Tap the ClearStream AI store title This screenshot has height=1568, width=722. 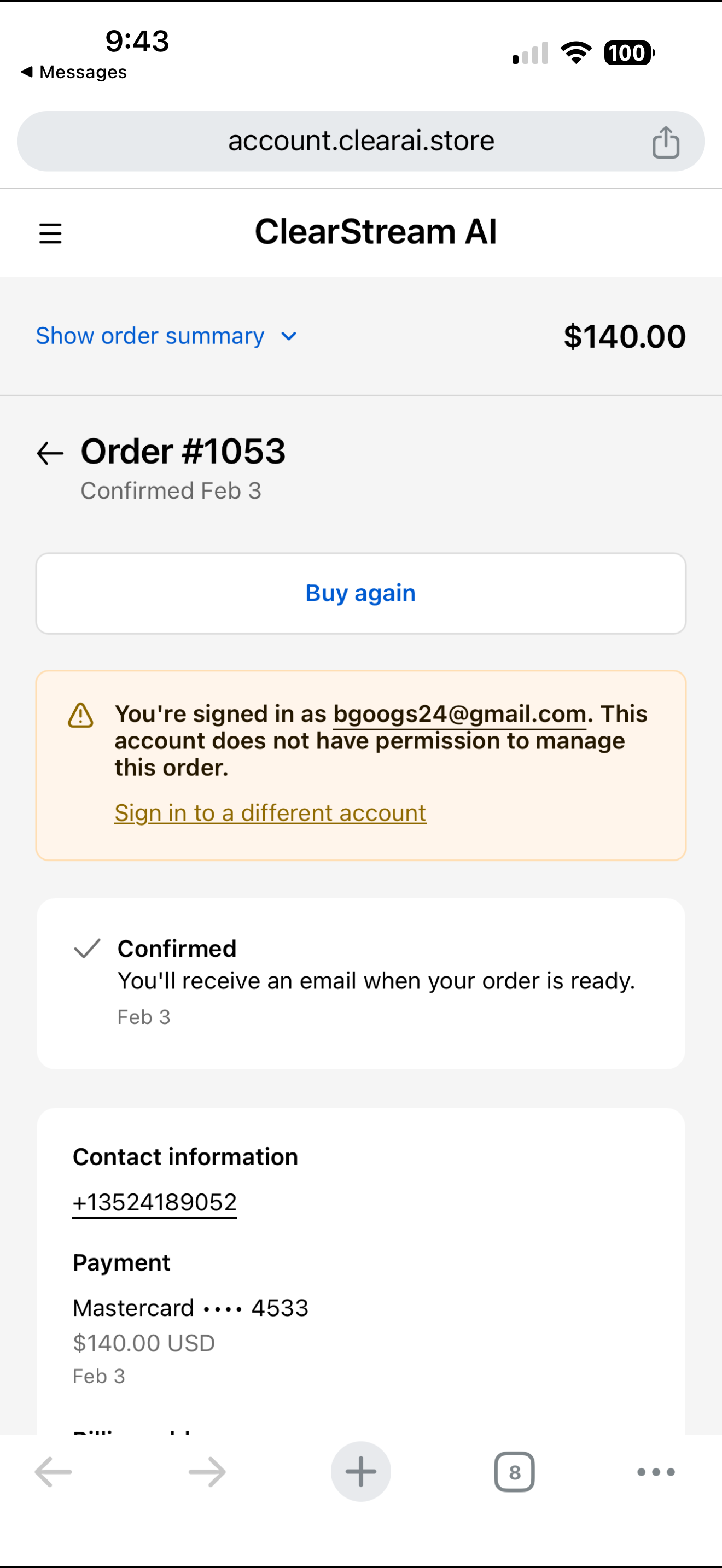pos(376,232)
